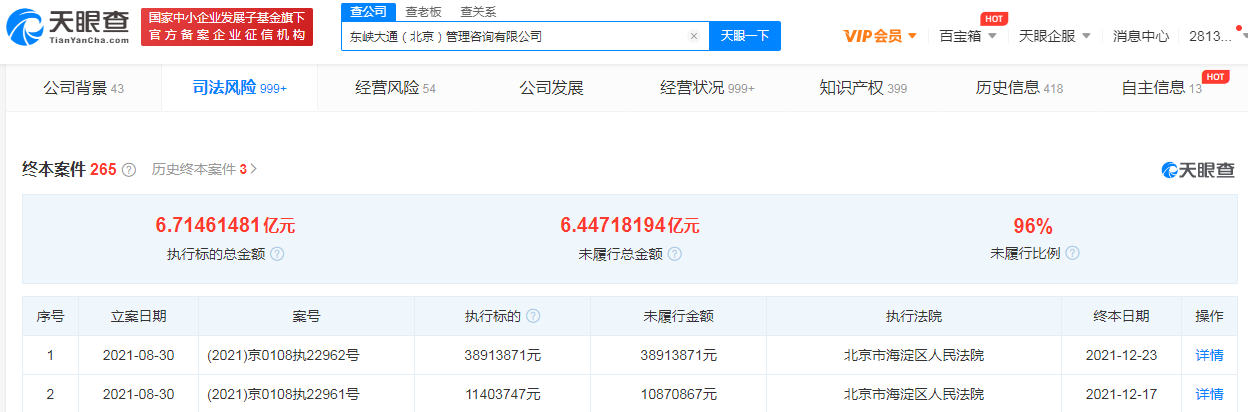Click 终本日期 2021-12-17 cell
Image resolution: width=1248 pixels, height=412 pixels.
click(x=1121, y=394)
